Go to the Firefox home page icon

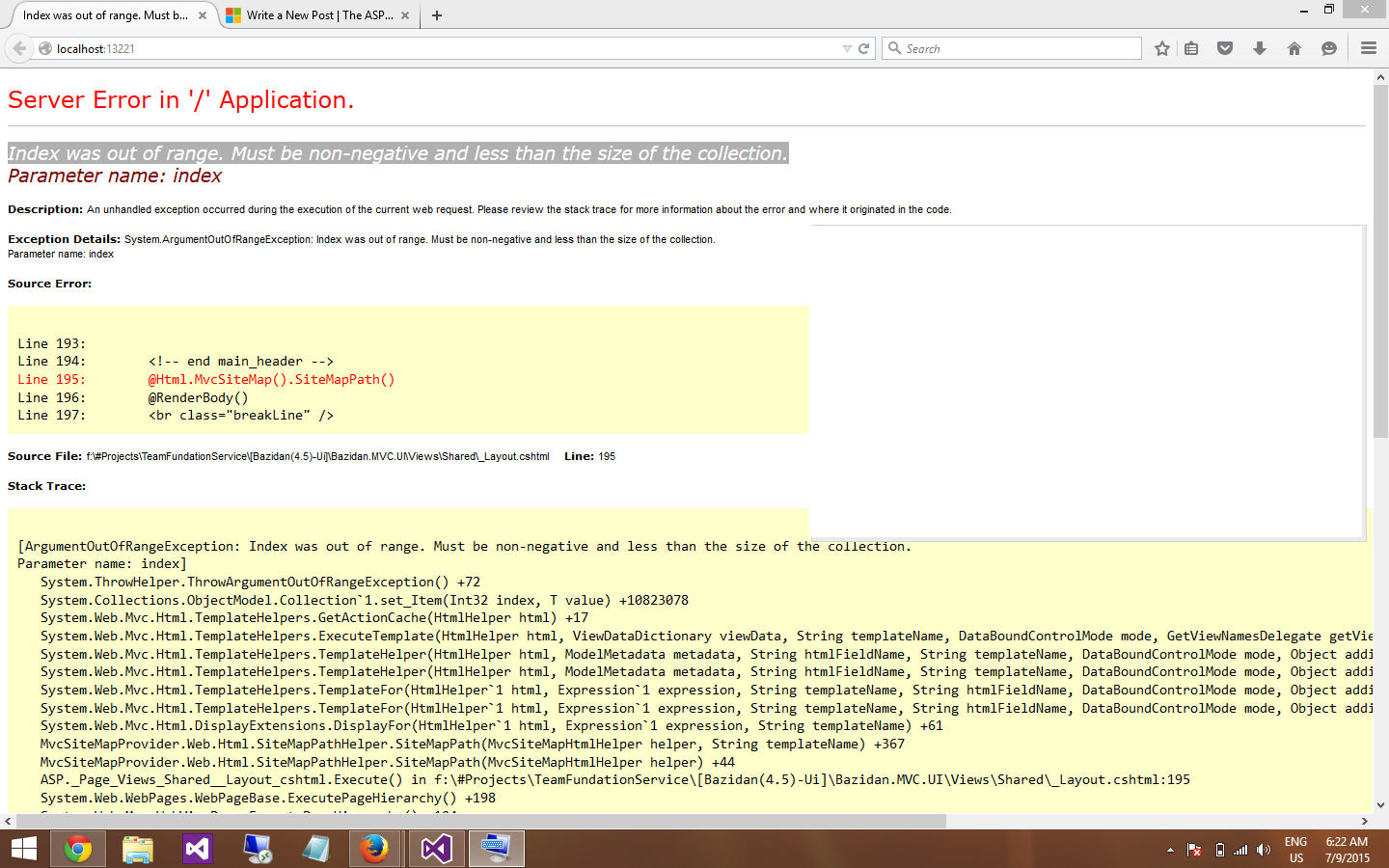1294,47
